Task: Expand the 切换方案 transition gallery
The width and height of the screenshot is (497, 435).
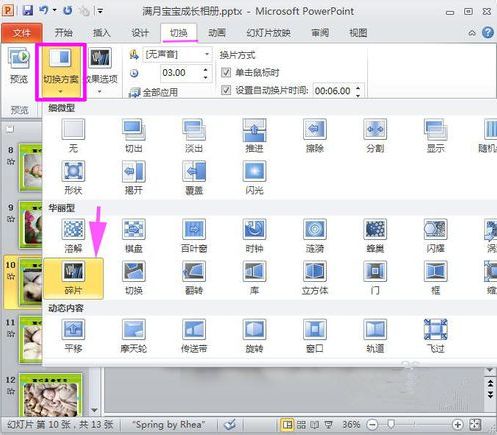Action: (x=61, y=71)
